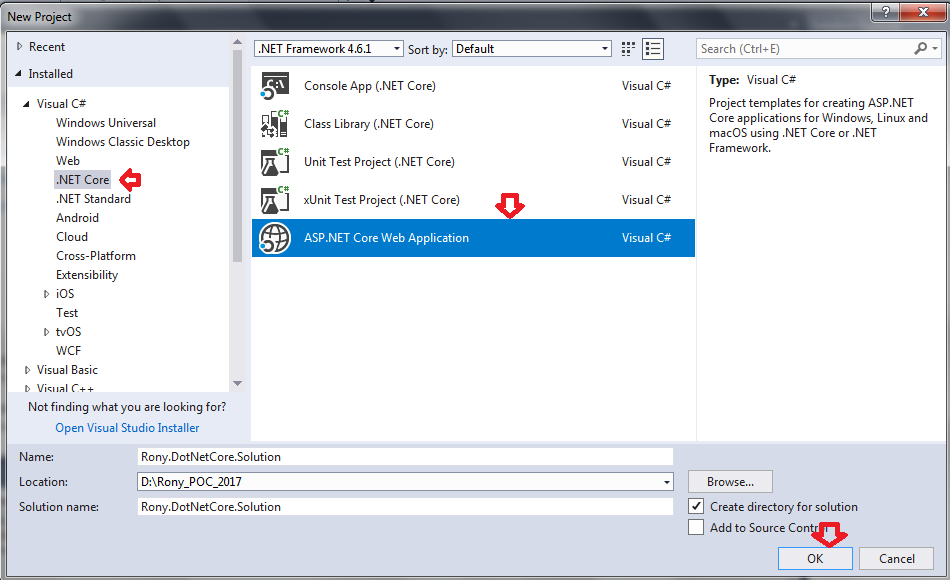
Task: Open the Location path dropdown arrow
Action: (666, 482)
